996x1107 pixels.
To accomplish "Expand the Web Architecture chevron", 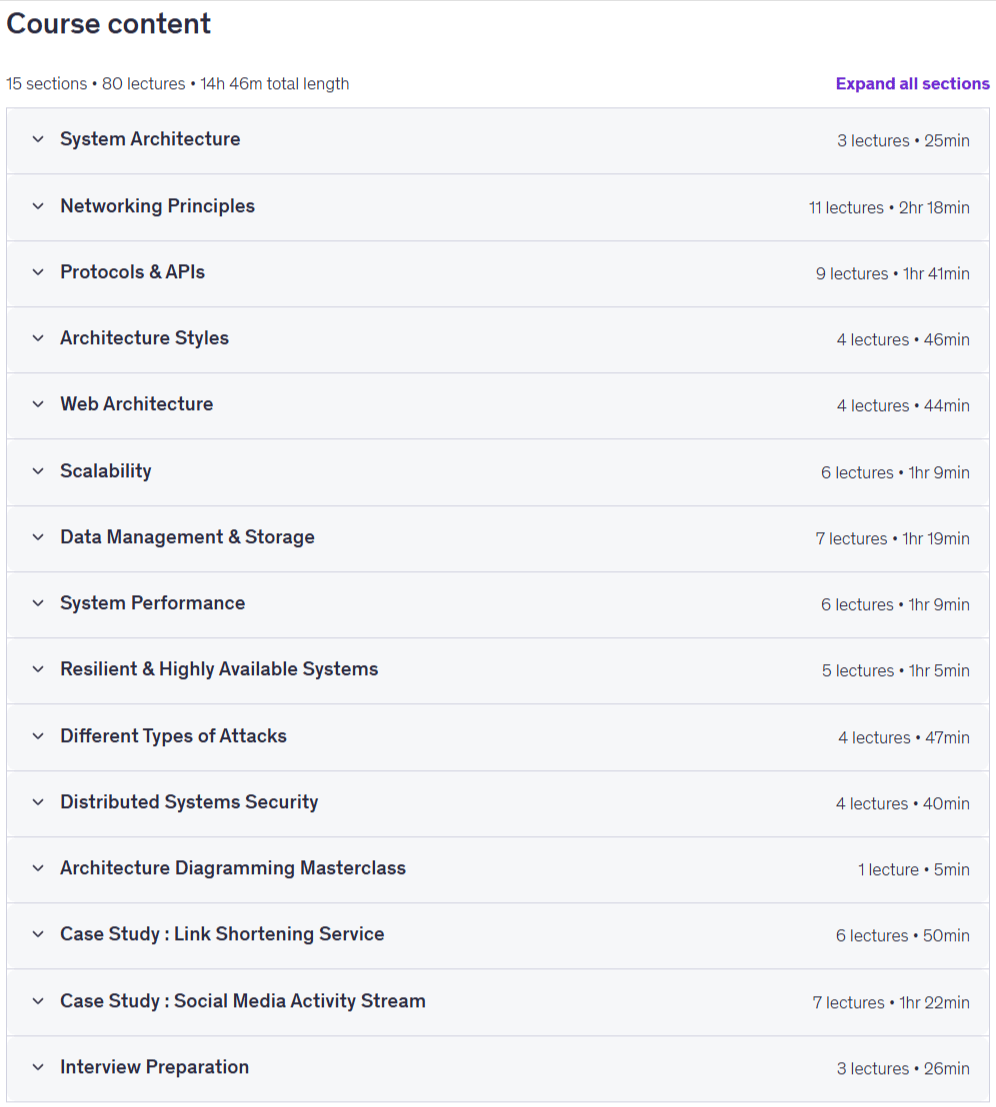I will [x=38, y=405].
